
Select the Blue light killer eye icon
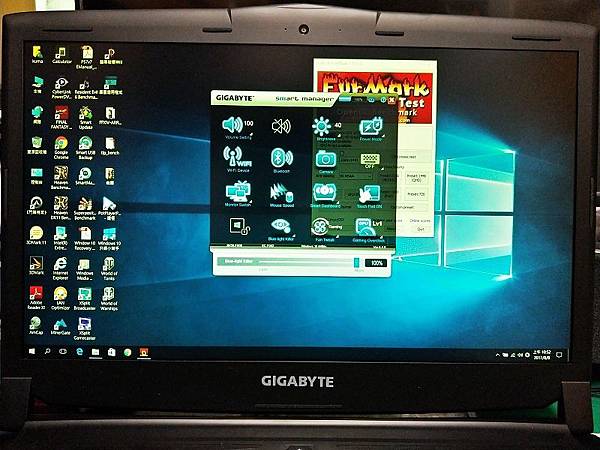coord(282,229)
